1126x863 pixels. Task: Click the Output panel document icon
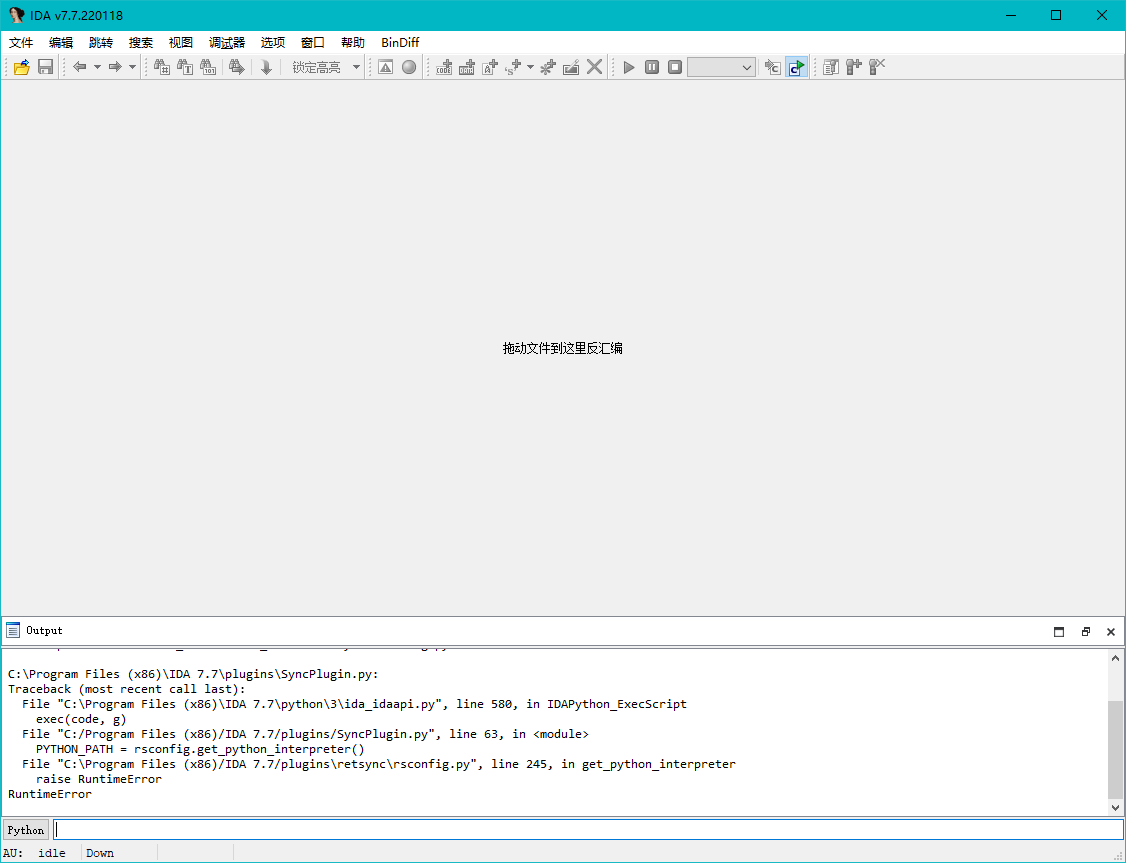tap(13, 630)
